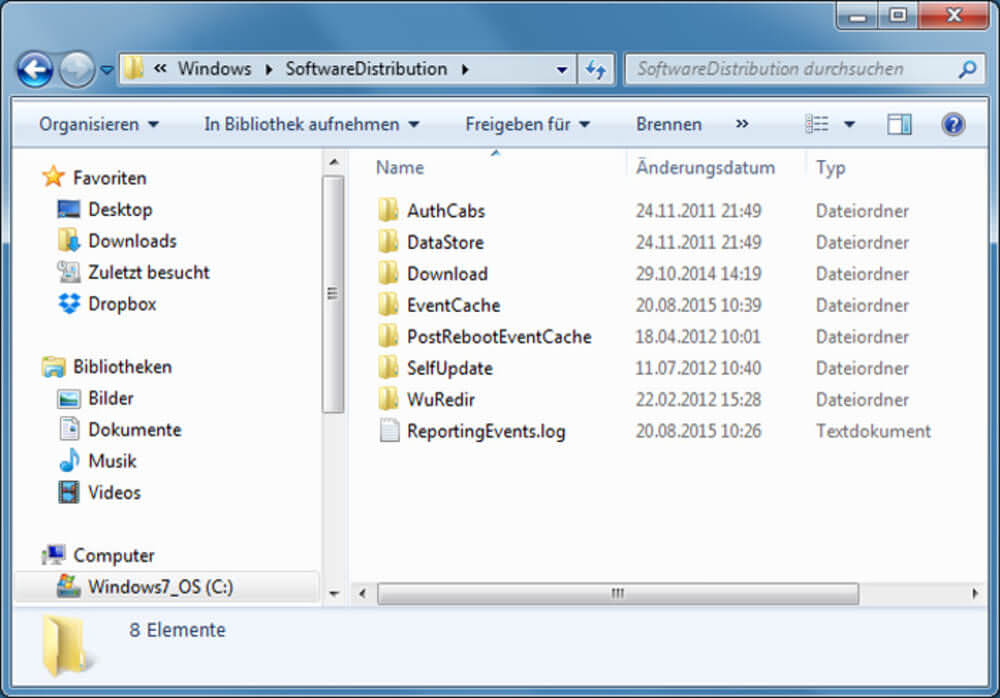Open Zuletzt besucht in navigation pane

149,272
